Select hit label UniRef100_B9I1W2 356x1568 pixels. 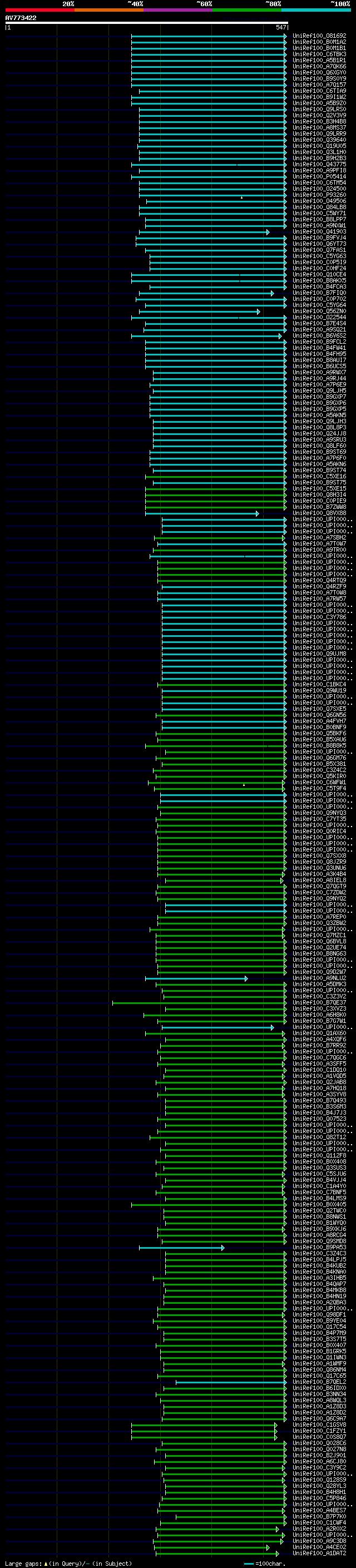click(x=319, y=97)
